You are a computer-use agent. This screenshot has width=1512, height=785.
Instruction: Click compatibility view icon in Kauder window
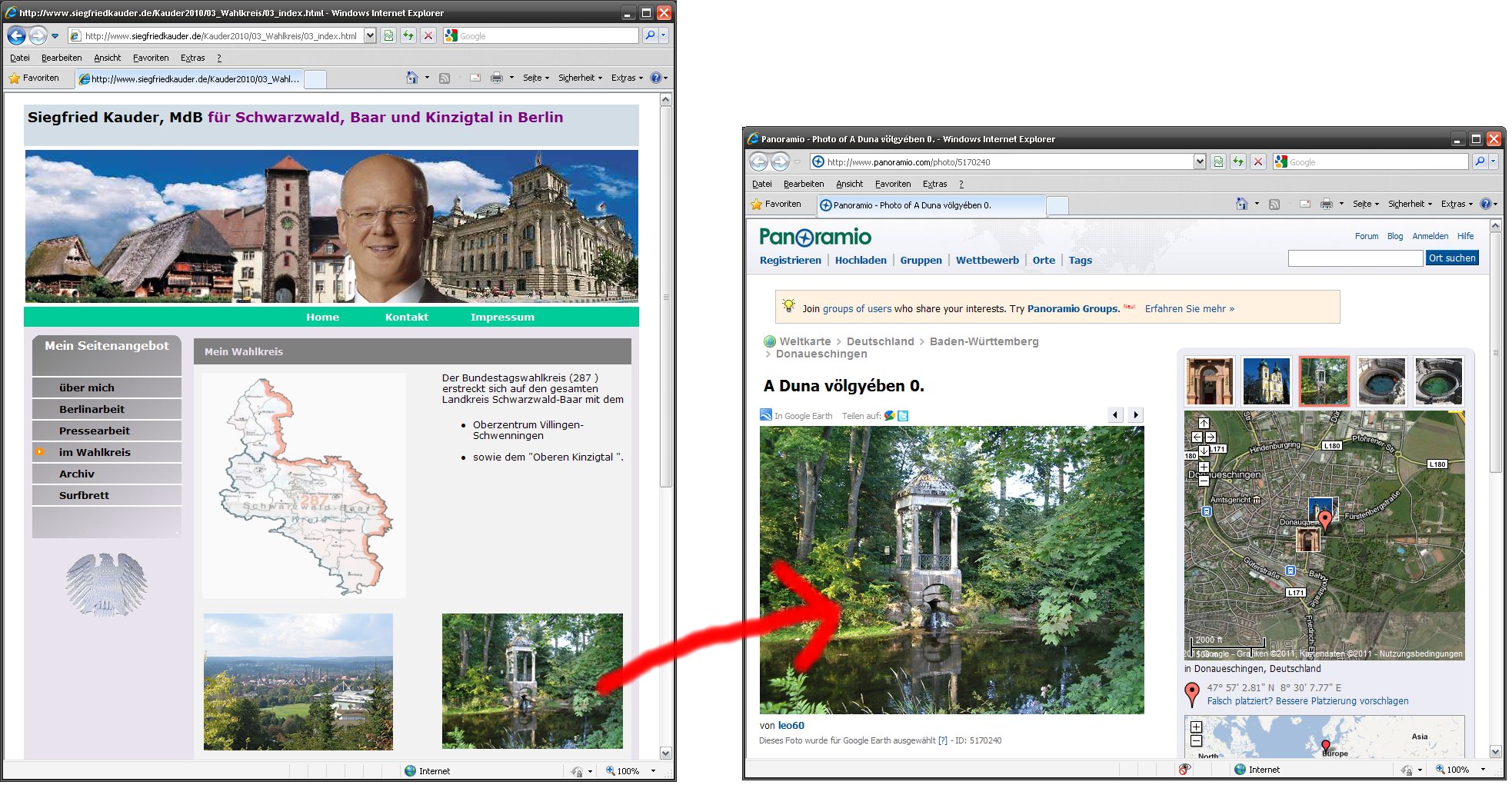click(388, 35)
